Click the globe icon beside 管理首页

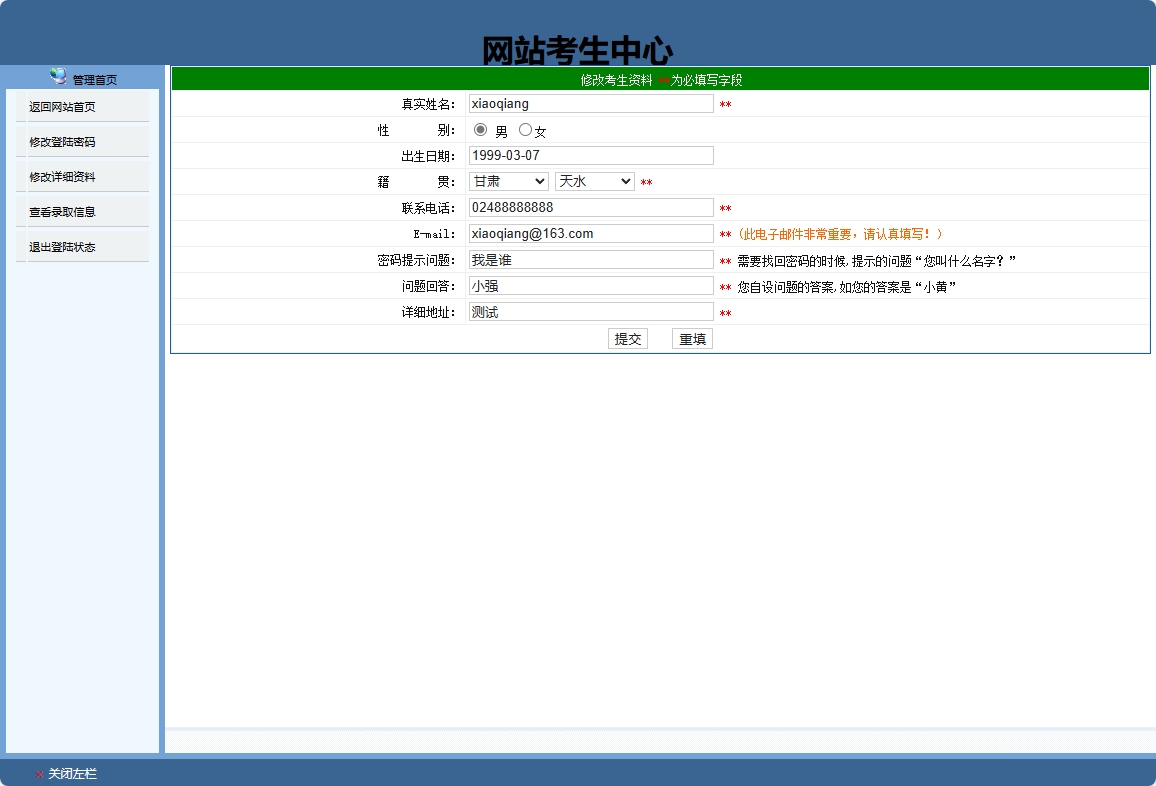[58, 76]
